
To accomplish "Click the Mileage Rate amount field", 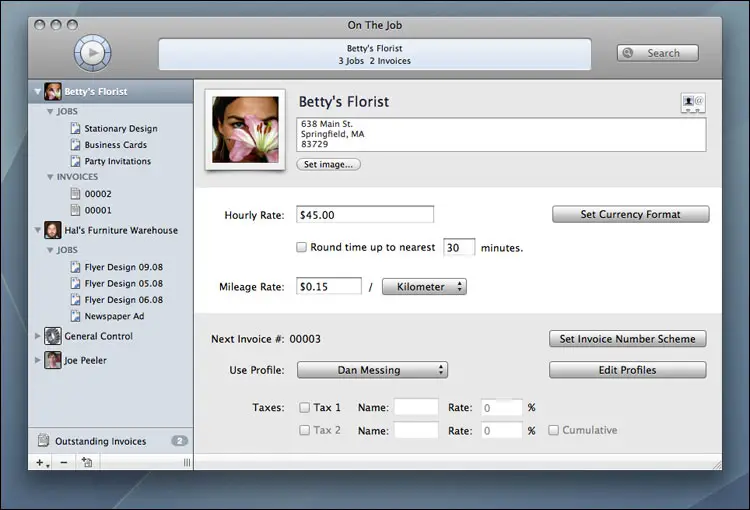I will coord(329,286).
